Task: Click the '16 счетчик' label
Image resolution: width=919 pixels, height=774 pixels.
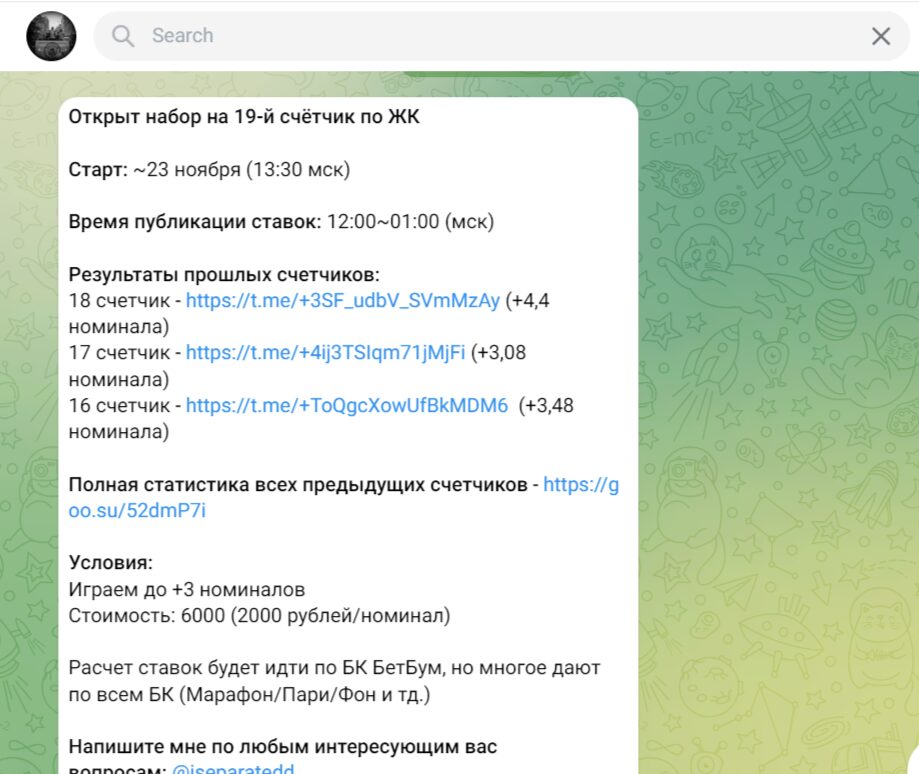Action: (x=119, y=405)
